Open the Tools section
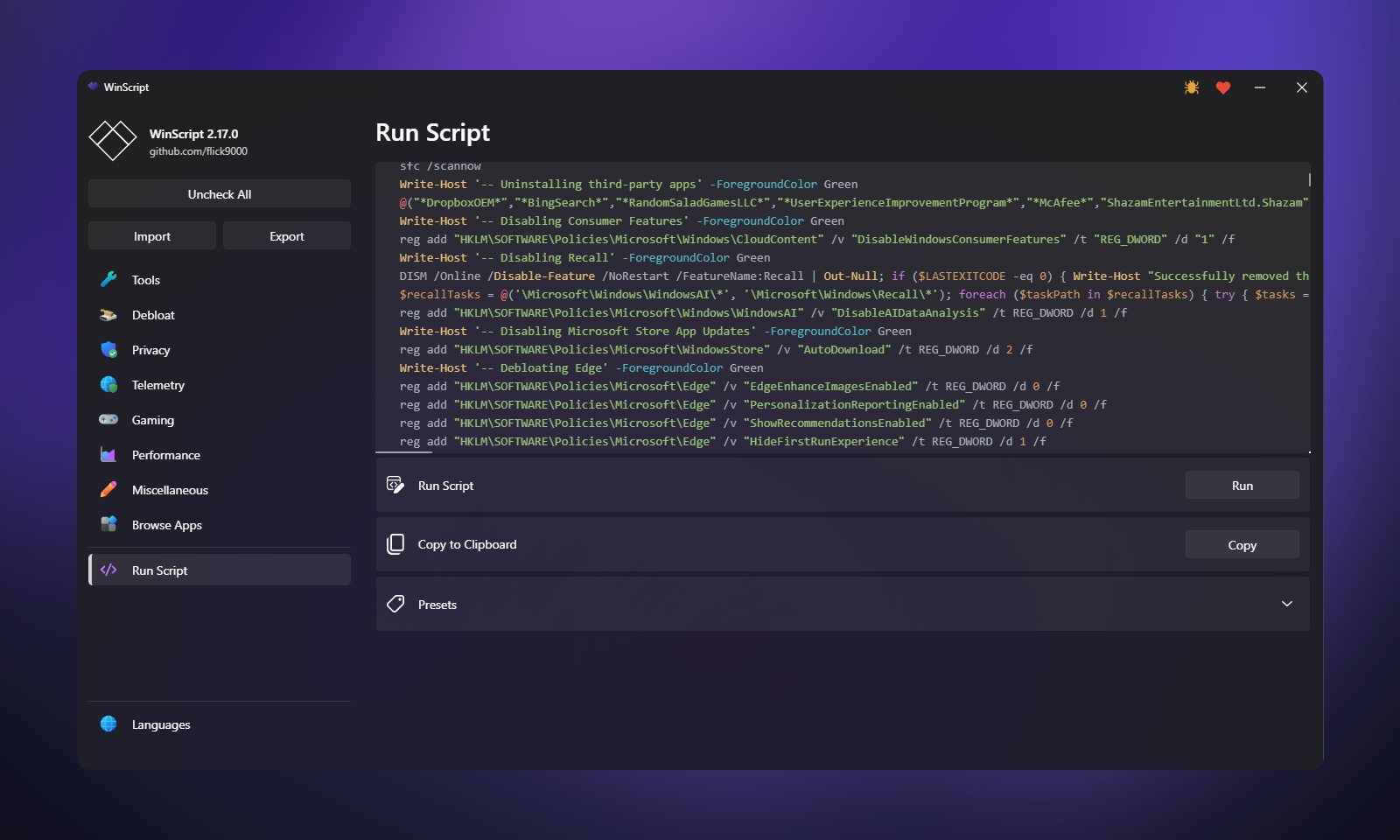This screenshot has height=840, width=1400. 220,280
